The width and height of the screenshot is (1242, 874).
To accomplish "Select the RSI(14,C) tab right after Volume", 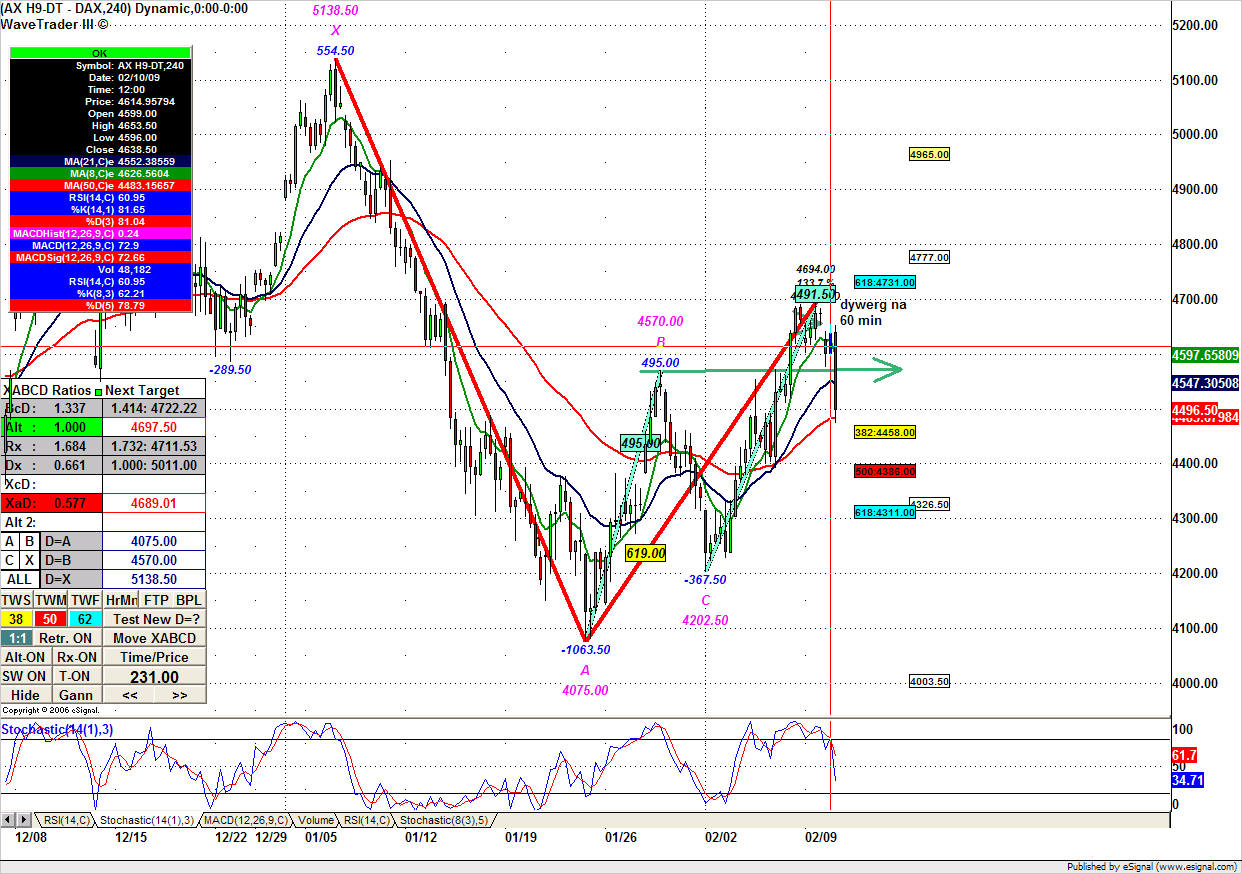I will [365, 820].
